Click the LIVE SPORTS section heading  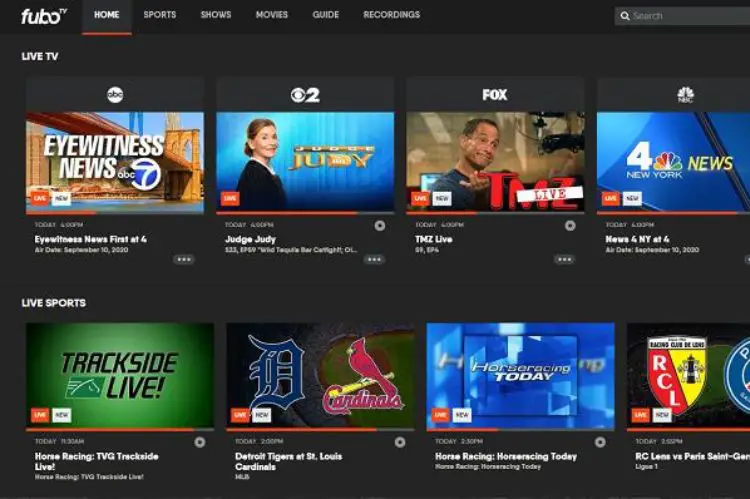click(x=54, y=303)
